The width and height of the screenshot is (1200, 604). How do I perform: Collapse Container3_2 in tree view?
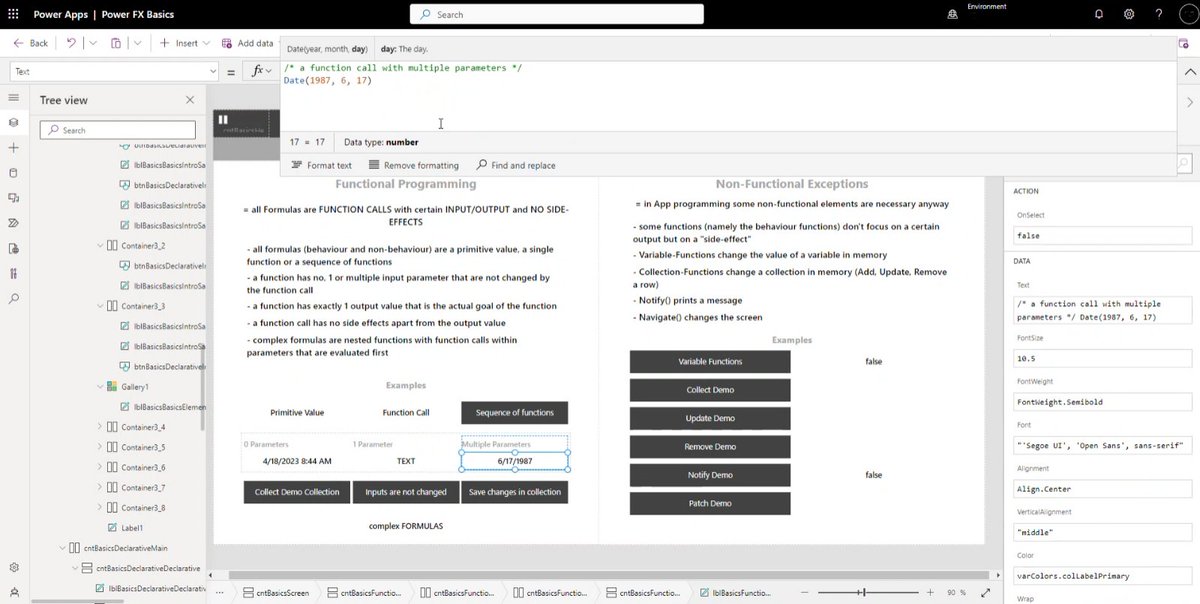[99, 245]
